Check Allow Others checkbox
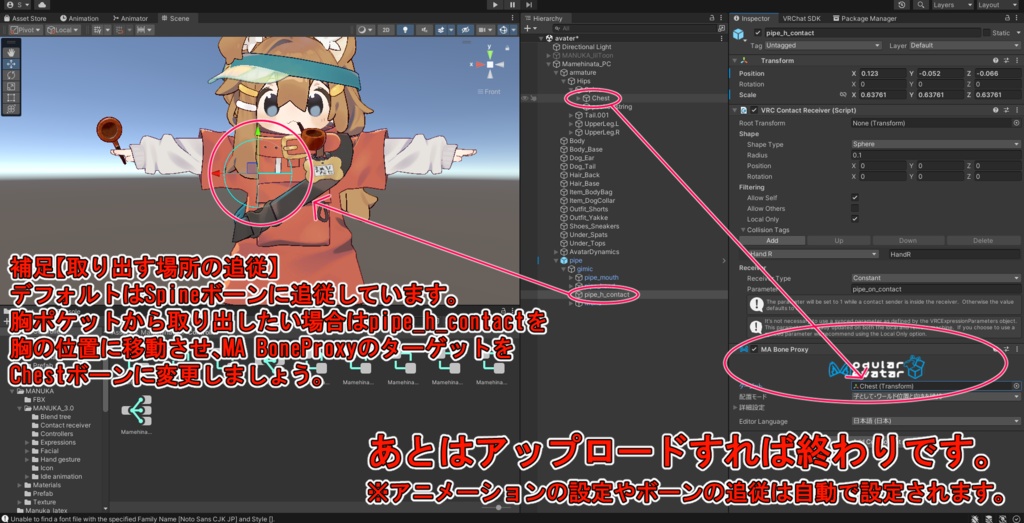This screenshot has width=1024, height=523. click(855, 208)
